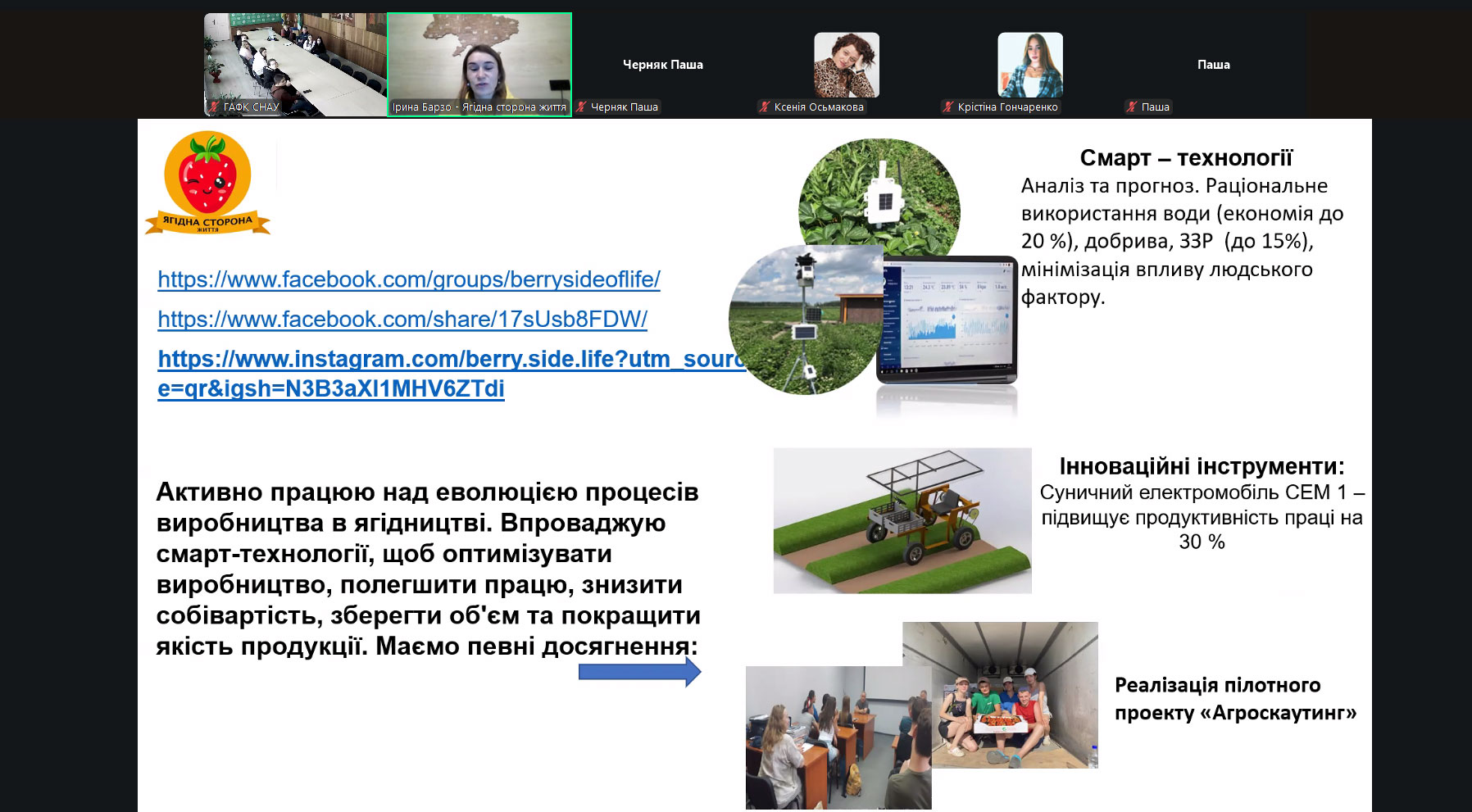Click the strawberry electric vehicle image
The width and height of the screenshot is (1472, 812).
coord(902,519)
